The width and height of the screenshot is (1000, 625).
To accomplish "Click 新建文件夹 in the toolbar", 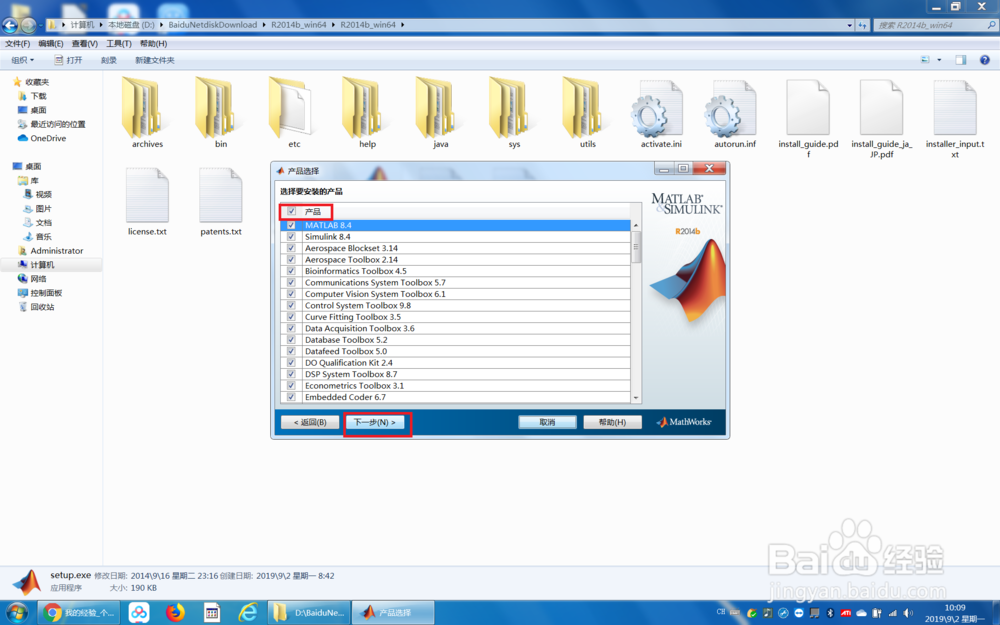I will tap(154, 60).
